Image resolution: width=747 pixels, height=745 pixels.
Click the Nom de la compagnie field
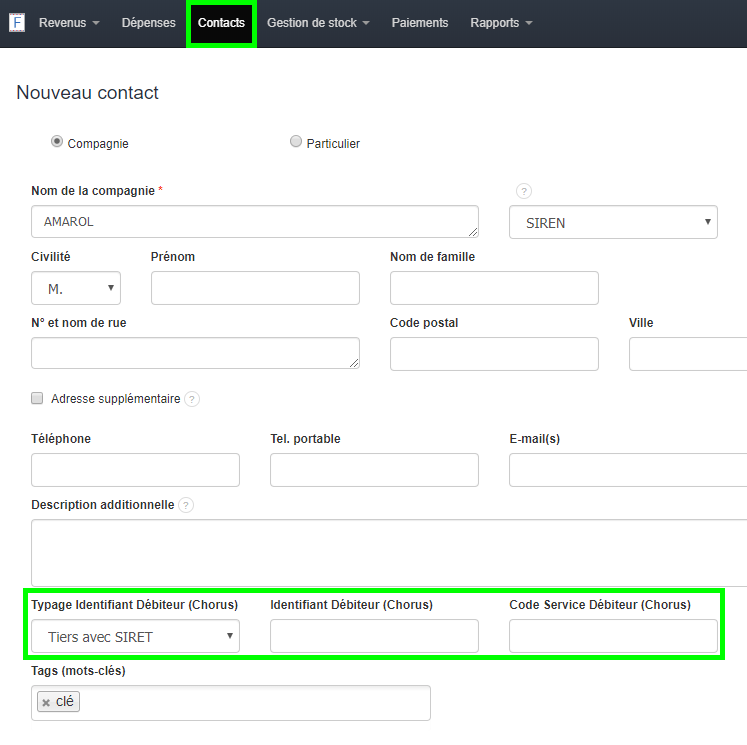coord(254,222)
